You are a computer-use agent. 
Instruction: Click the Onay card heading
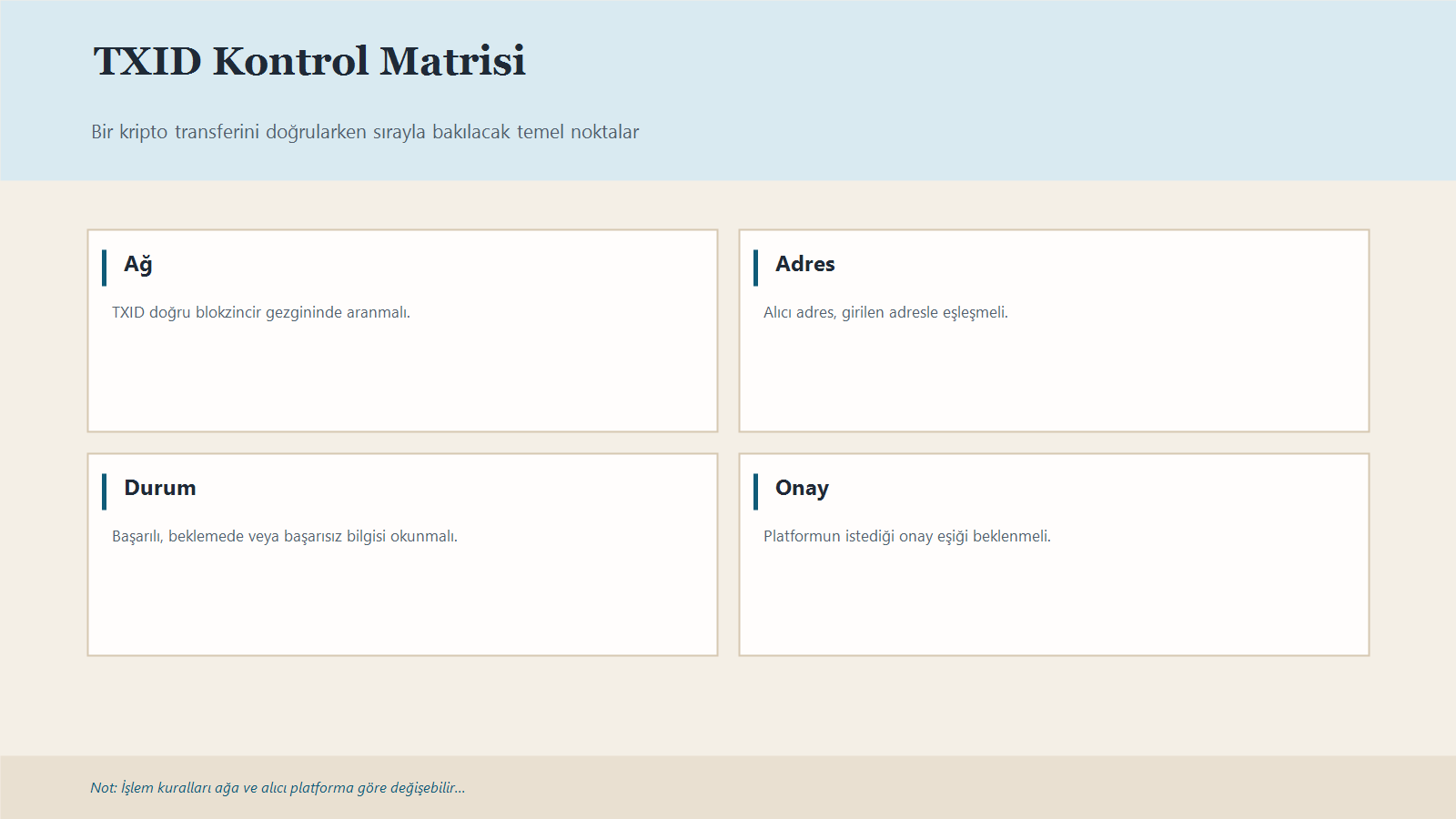tap(802, 488)
